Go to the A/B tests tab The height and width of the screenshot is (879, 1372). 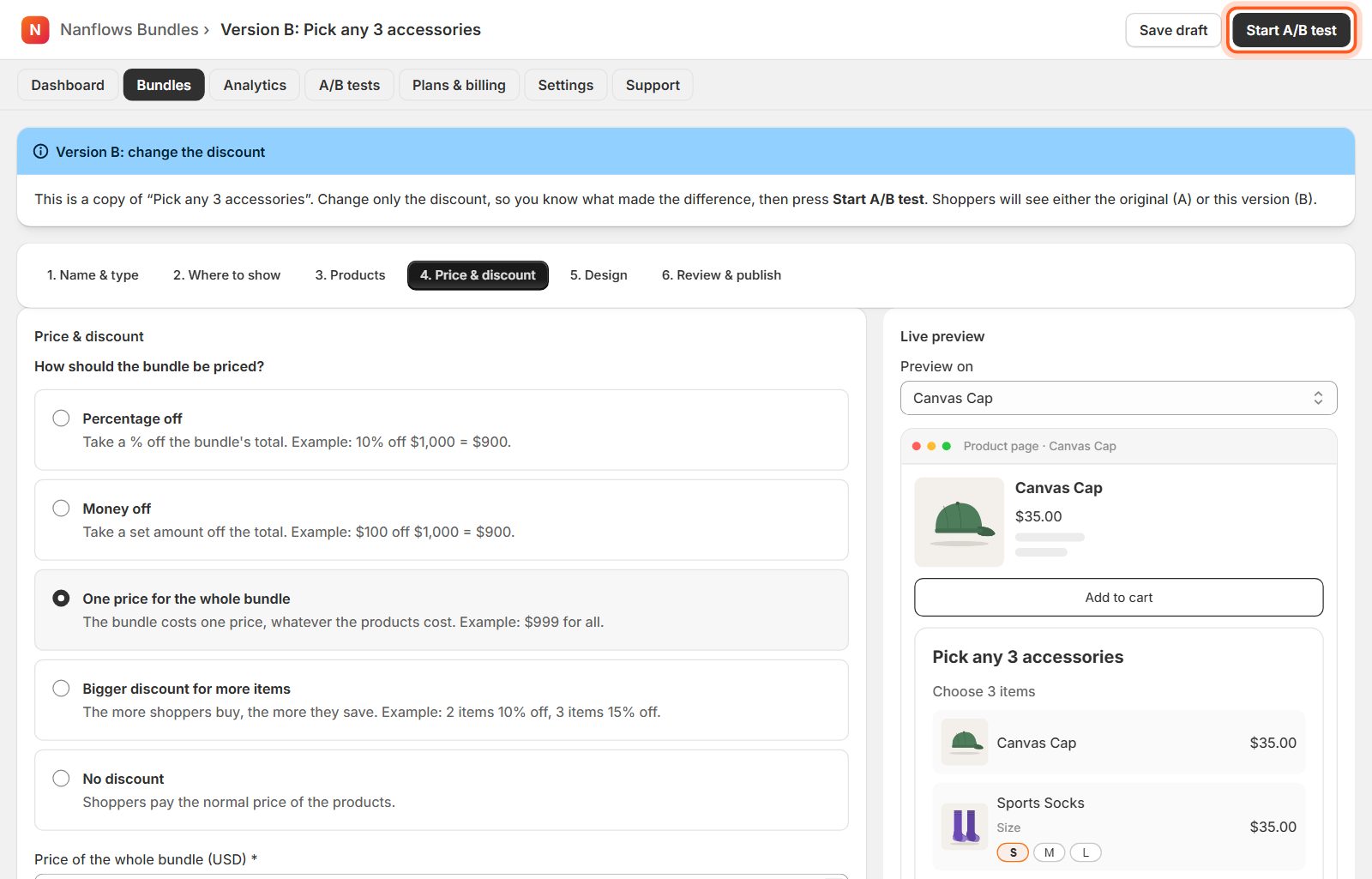click(349, 85)
